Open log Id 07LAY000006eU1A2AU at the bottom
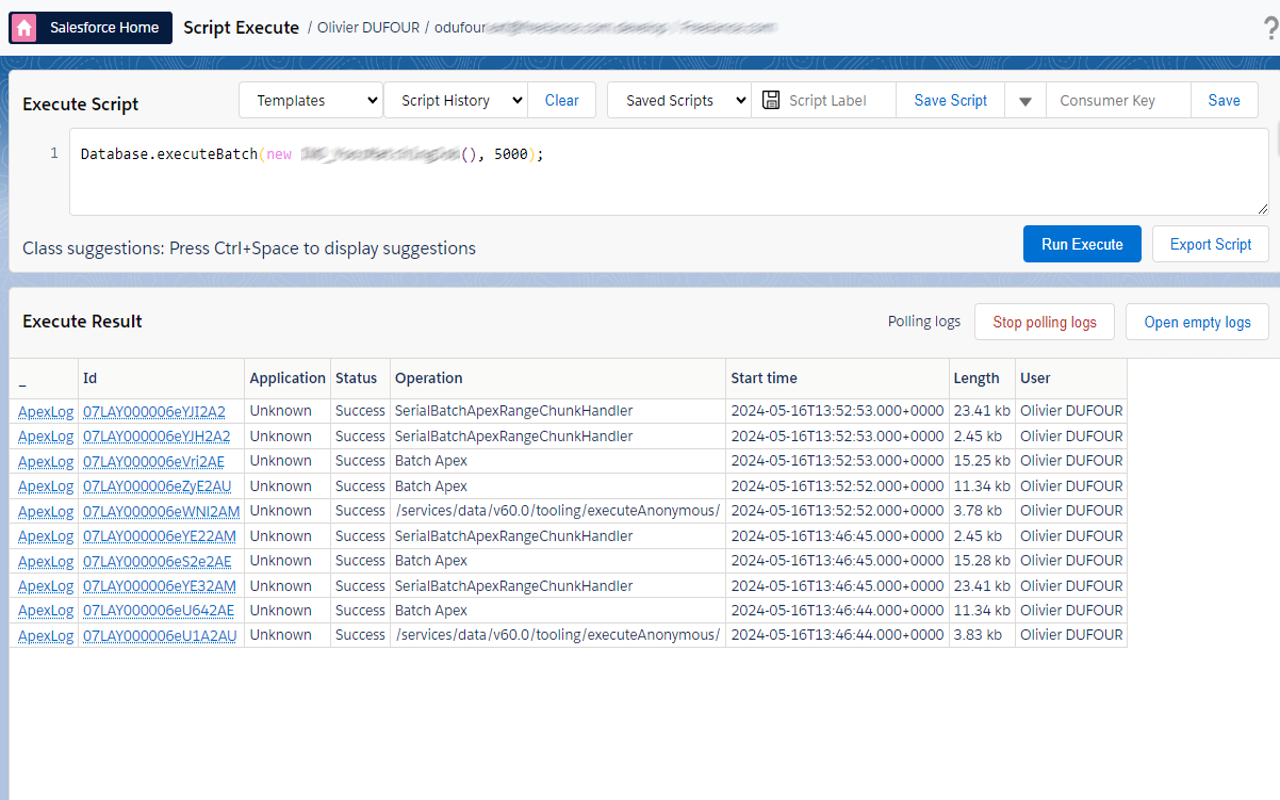The image size is (1280, 800). (x=161, y=634)
